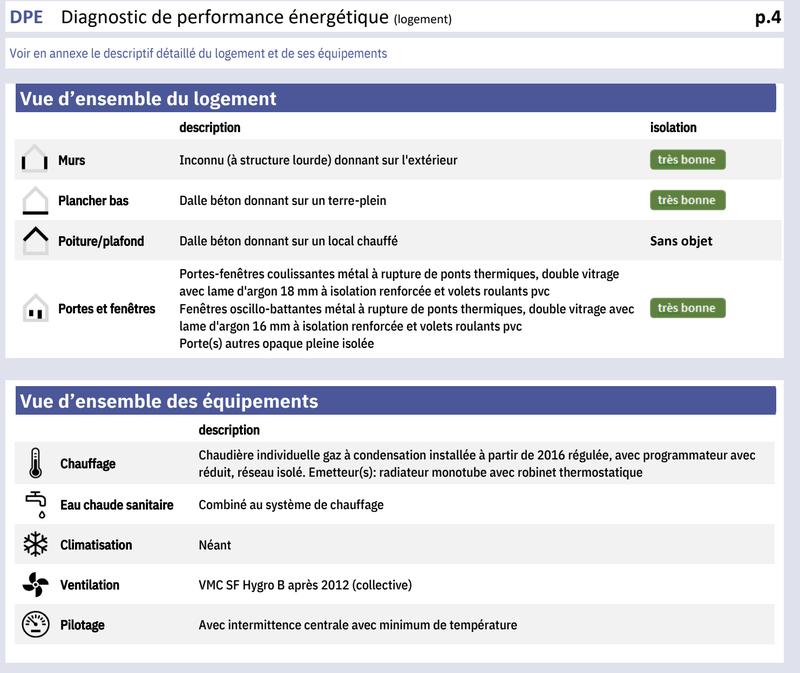Click the "VMC SF Hygro B" ventilation description
The image size is (800, 673).
pyautogui.click(x=305, y=585)
